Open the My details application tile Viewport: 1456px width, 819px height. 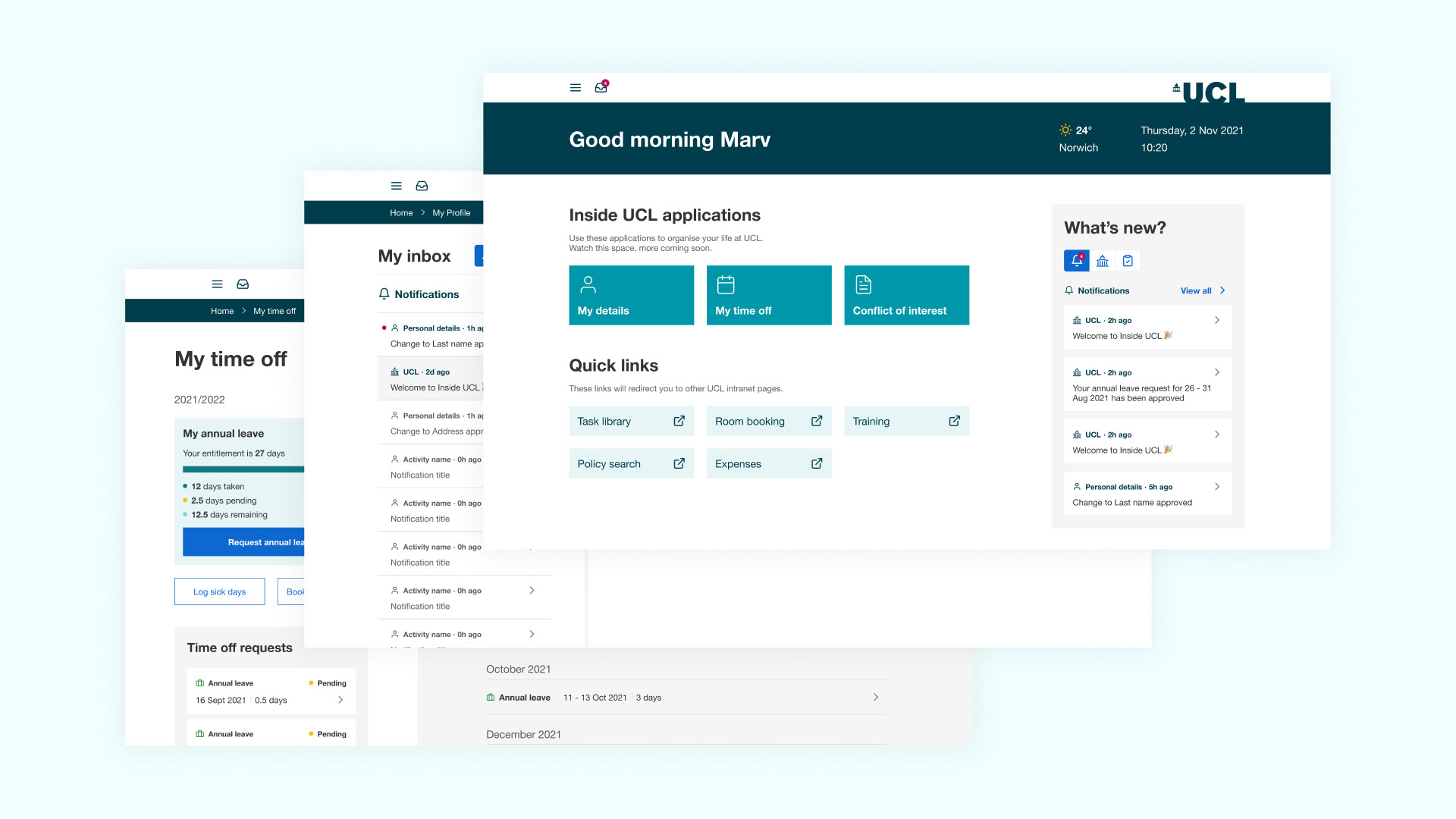631,295
